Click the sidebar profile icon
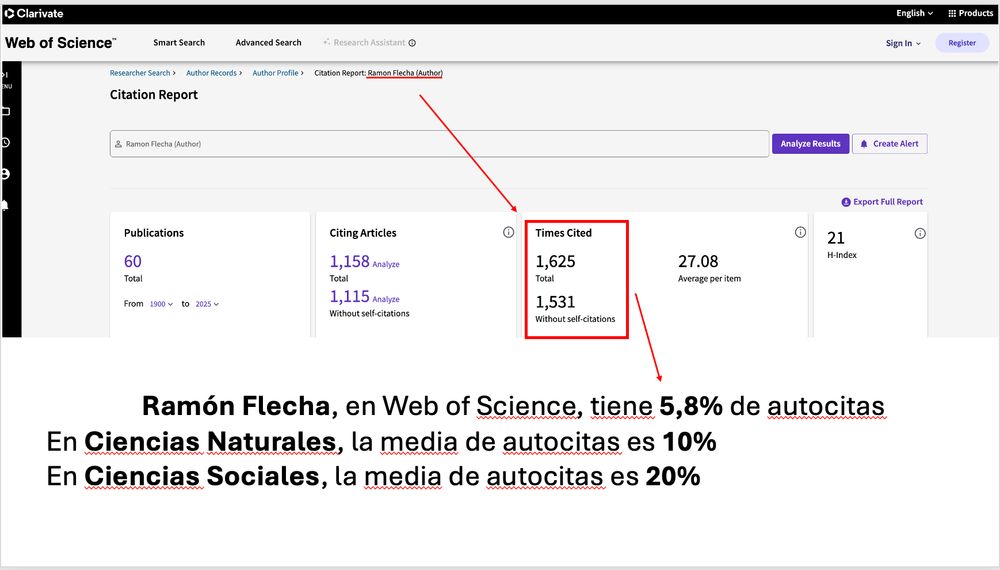Viewport: 1000px width, 570px height. tap(6, 174)
